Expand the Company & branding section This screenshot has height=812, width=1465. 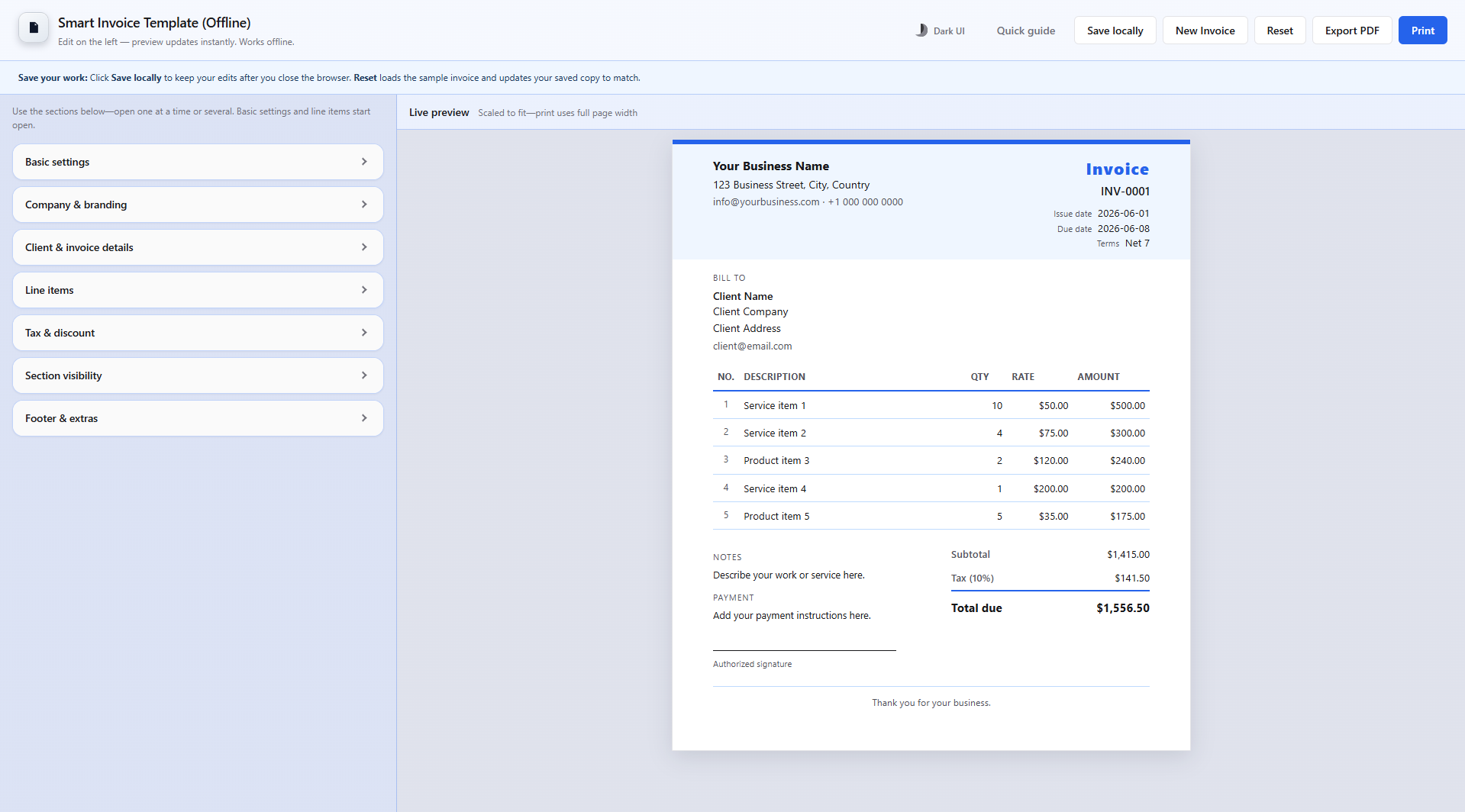click(x=197, y=204)
